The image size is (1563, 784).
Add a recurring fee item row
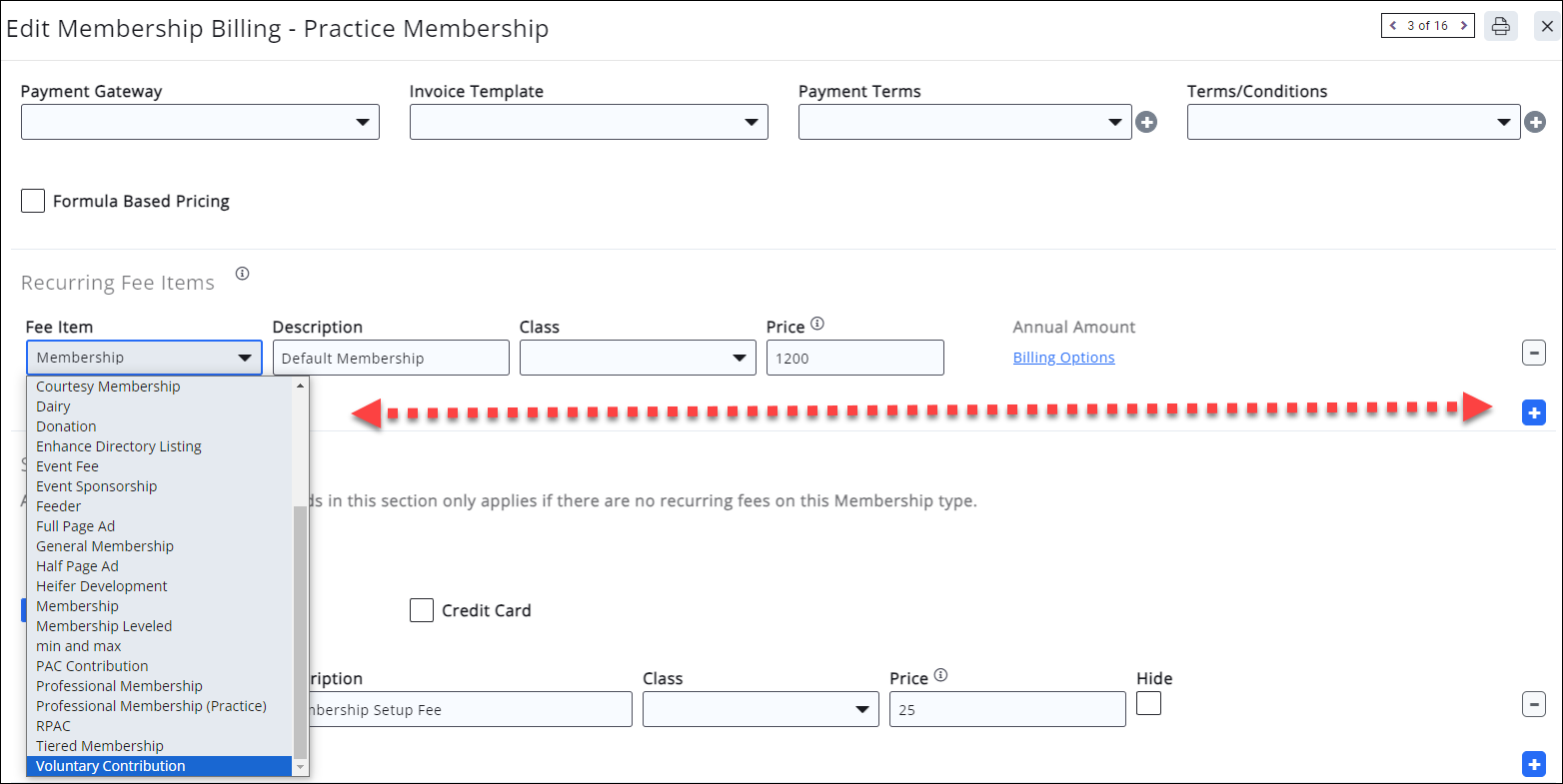click(1533, 412)
